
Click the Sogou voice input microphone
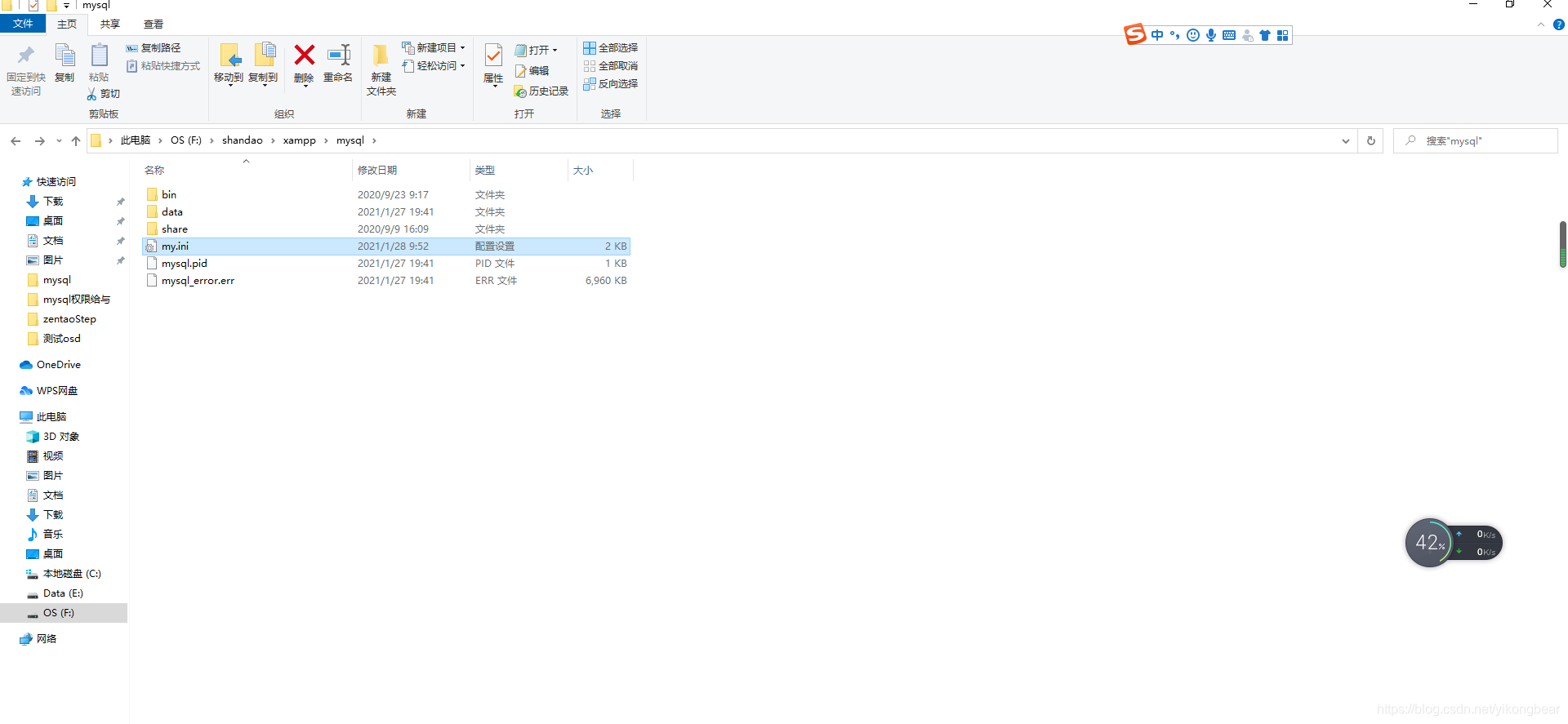click(1211, 35)
